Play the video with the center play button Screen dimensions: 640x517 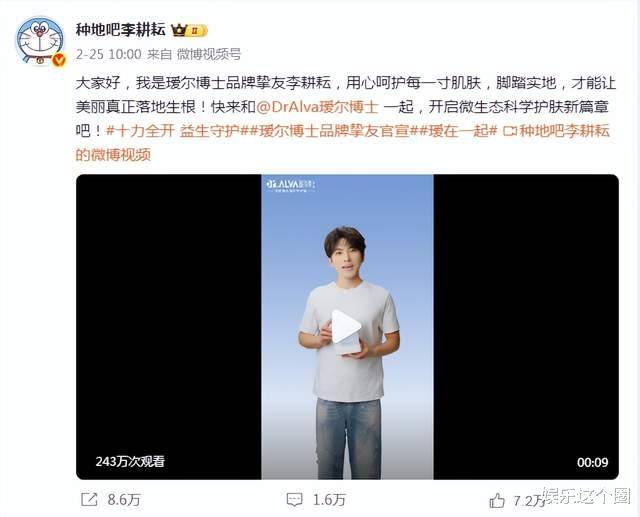(345, 326)
